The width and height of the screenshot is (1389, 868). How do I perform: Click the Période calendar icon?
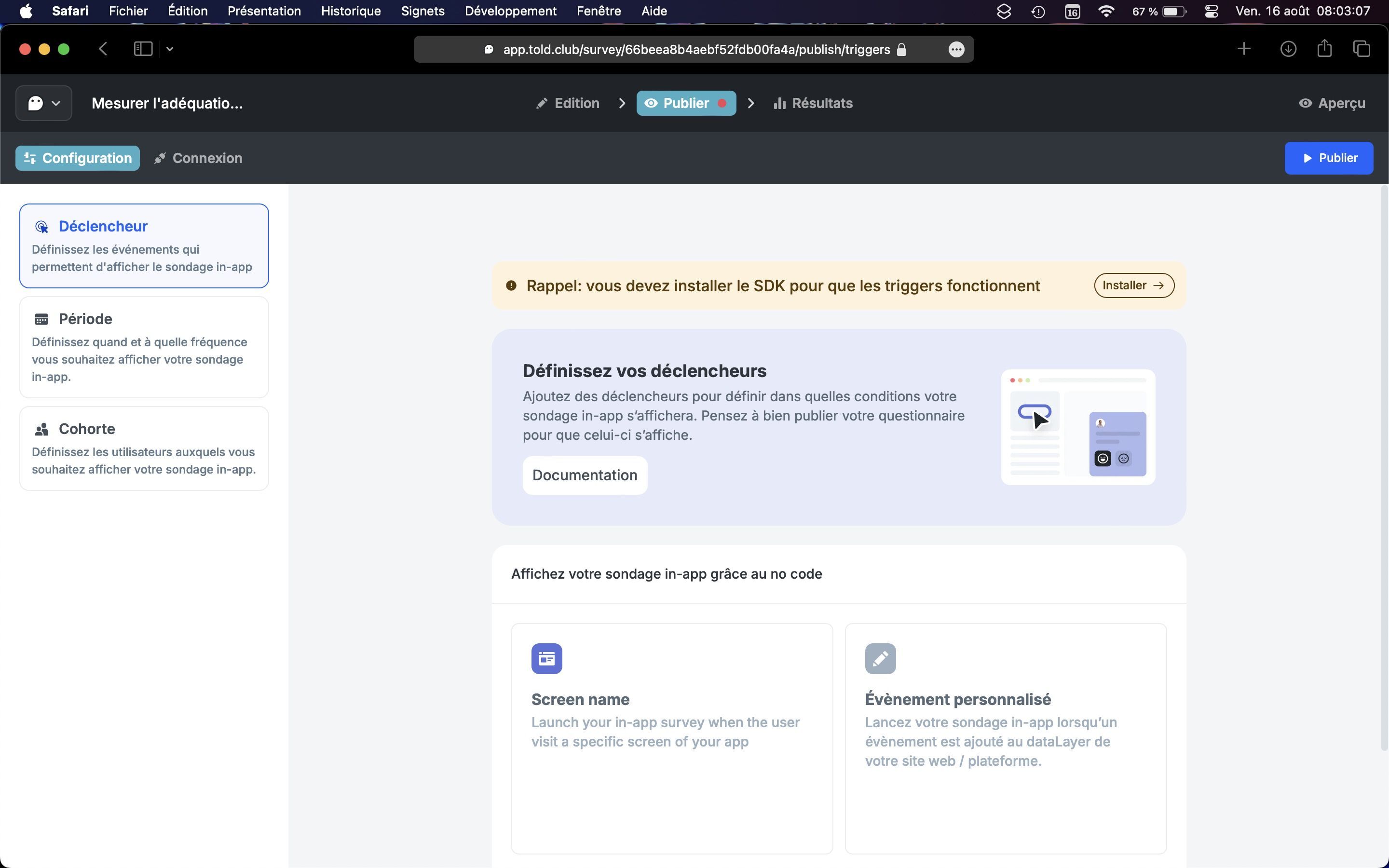coord(41,319)
